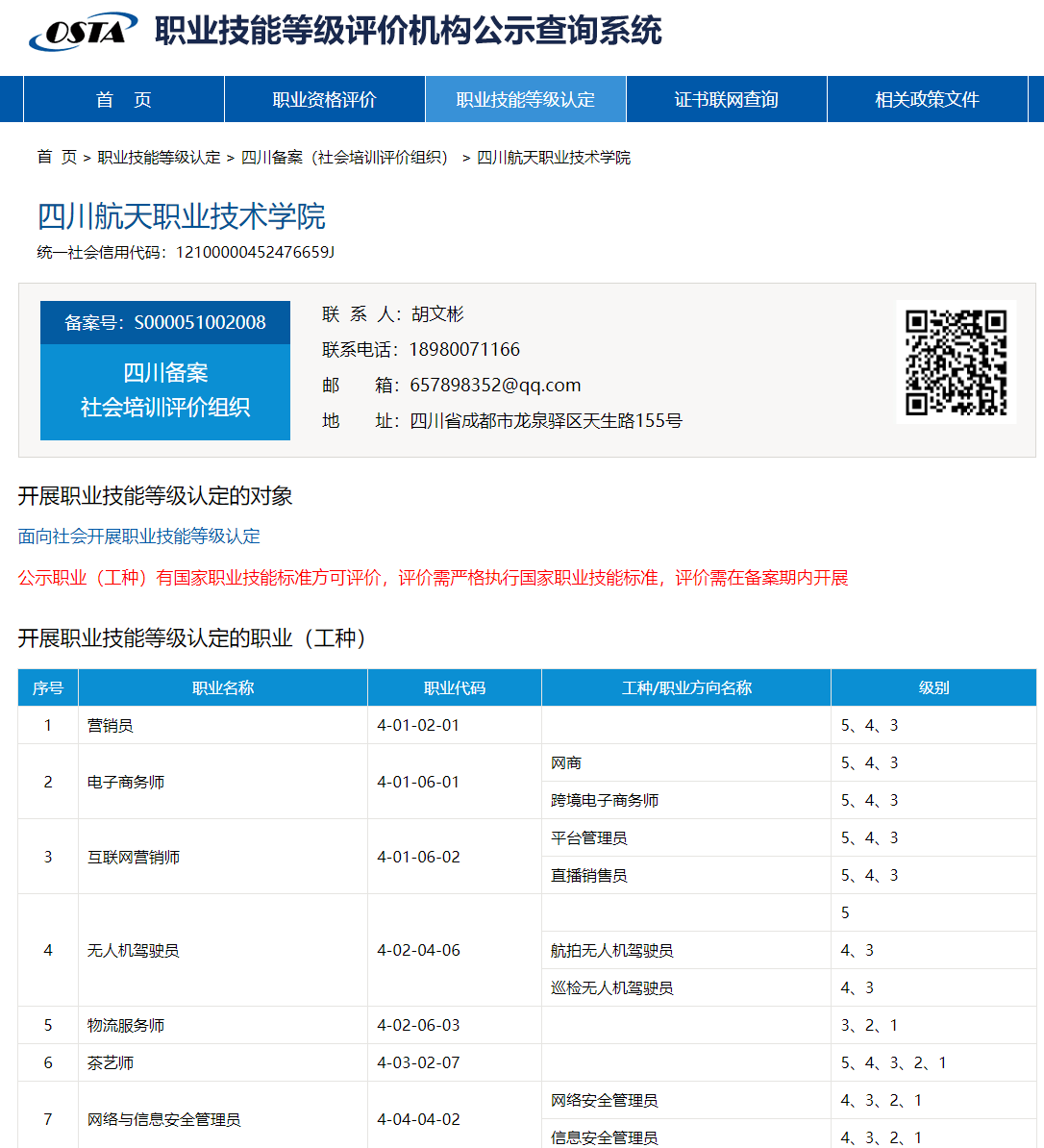Open 证书联网查询 in navigation bar
This screenshot has width=1044, height=1148.
click(x=726, y=100)
